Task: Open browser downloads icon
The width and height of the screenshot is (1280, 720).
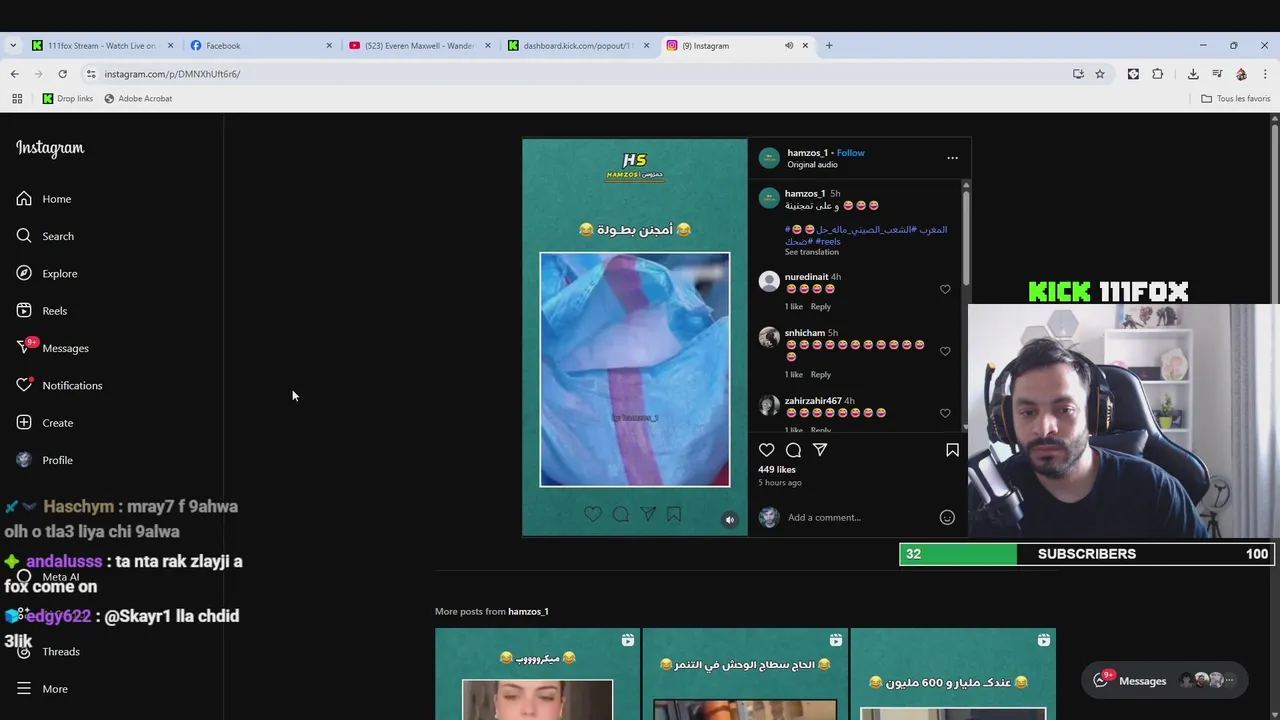Action: [1193, 74]
